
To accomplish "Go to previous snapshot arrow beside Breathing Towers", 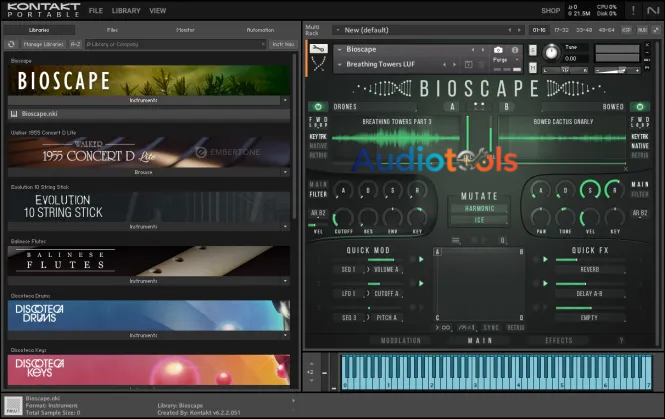I will (x=444, y=64).
